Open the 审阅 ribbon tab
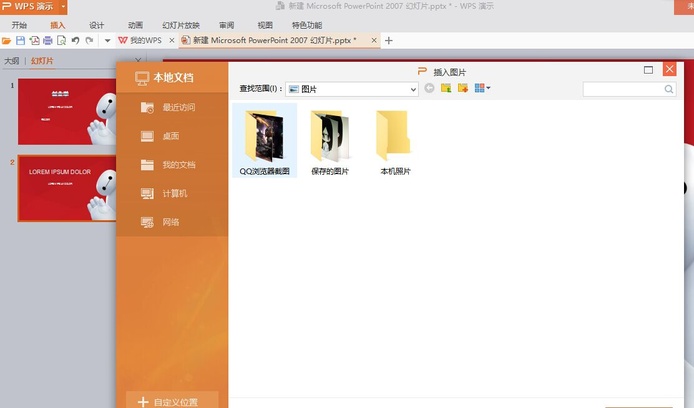Image resolution: width=694 pixels, height=408 pixels. coord(227,25)
